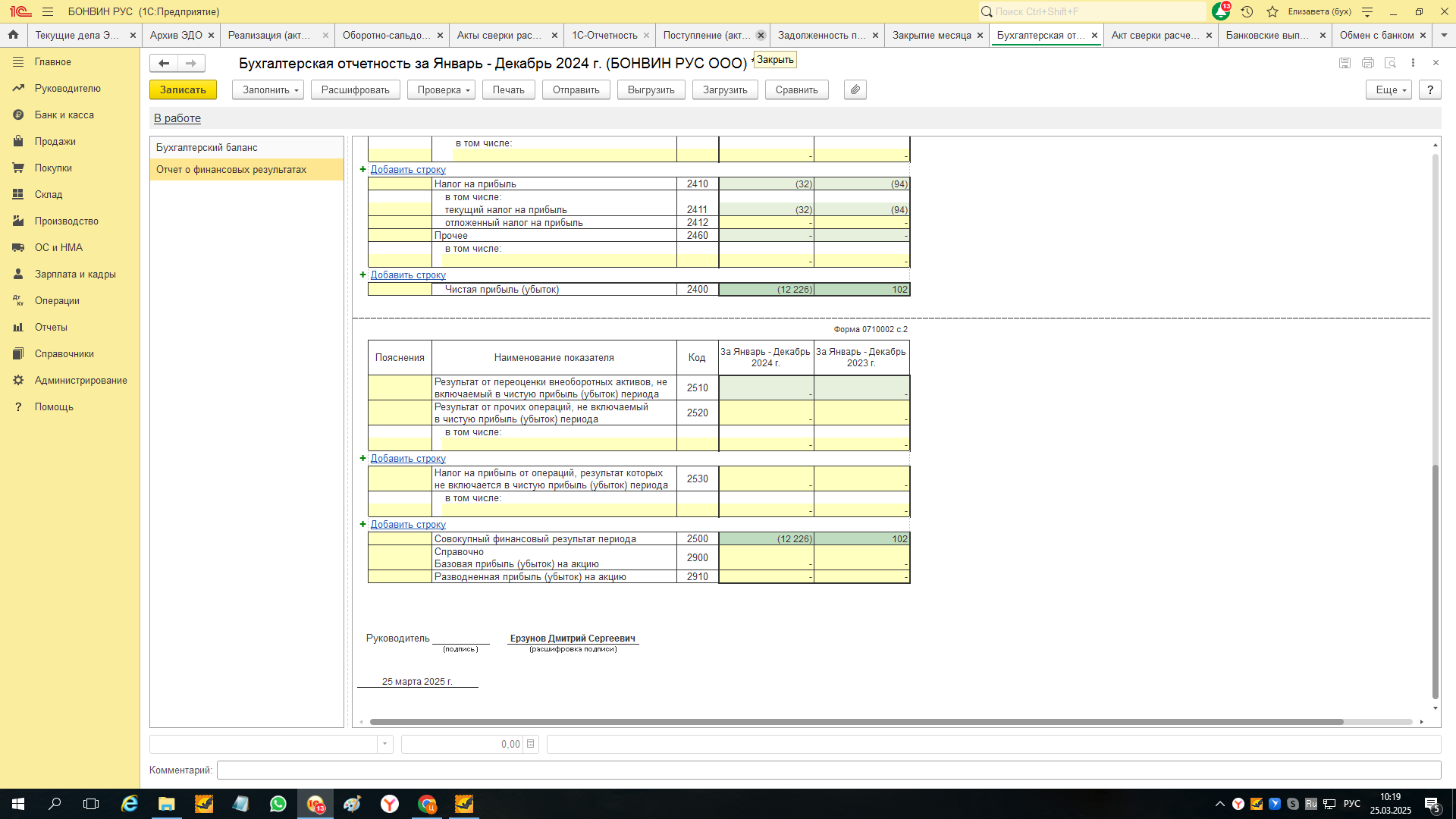Open calculator icon in amount field
Image resolution: width=1456 pixels, height=819 pixels.
(530, 744)
